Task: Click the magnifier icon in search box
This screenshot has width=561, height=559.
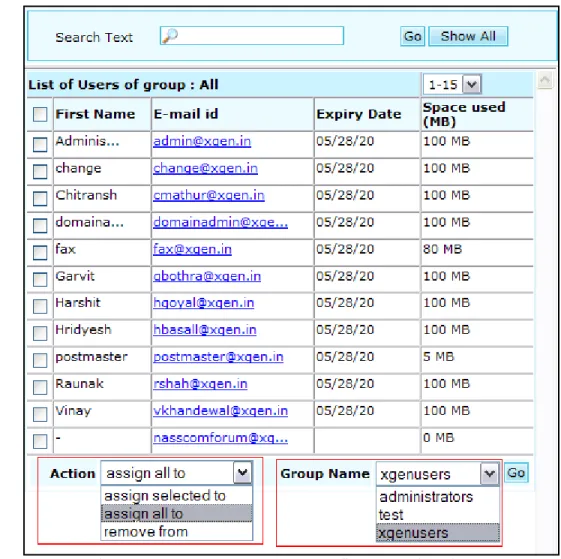Action: pos(170,36)
